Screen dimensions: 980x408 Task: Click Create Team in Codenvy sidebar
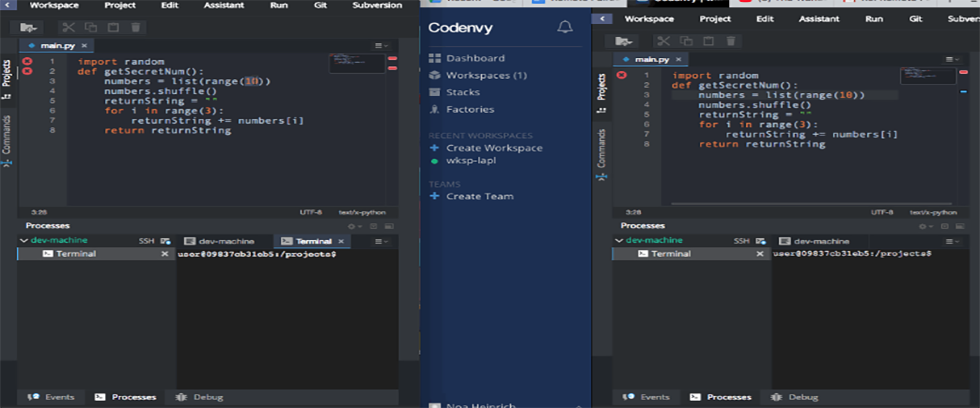tap(472, 196)
